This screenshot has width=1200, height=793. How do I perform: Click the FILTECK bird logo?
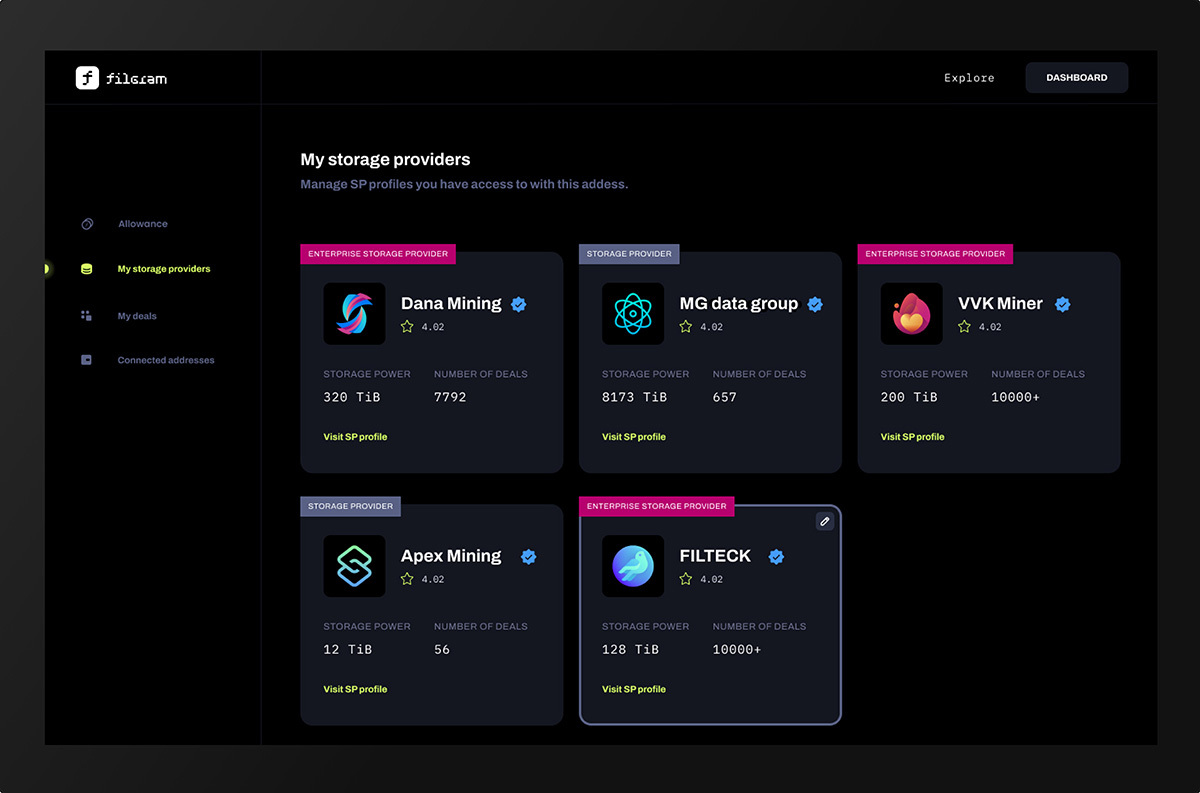click(633, 566)
